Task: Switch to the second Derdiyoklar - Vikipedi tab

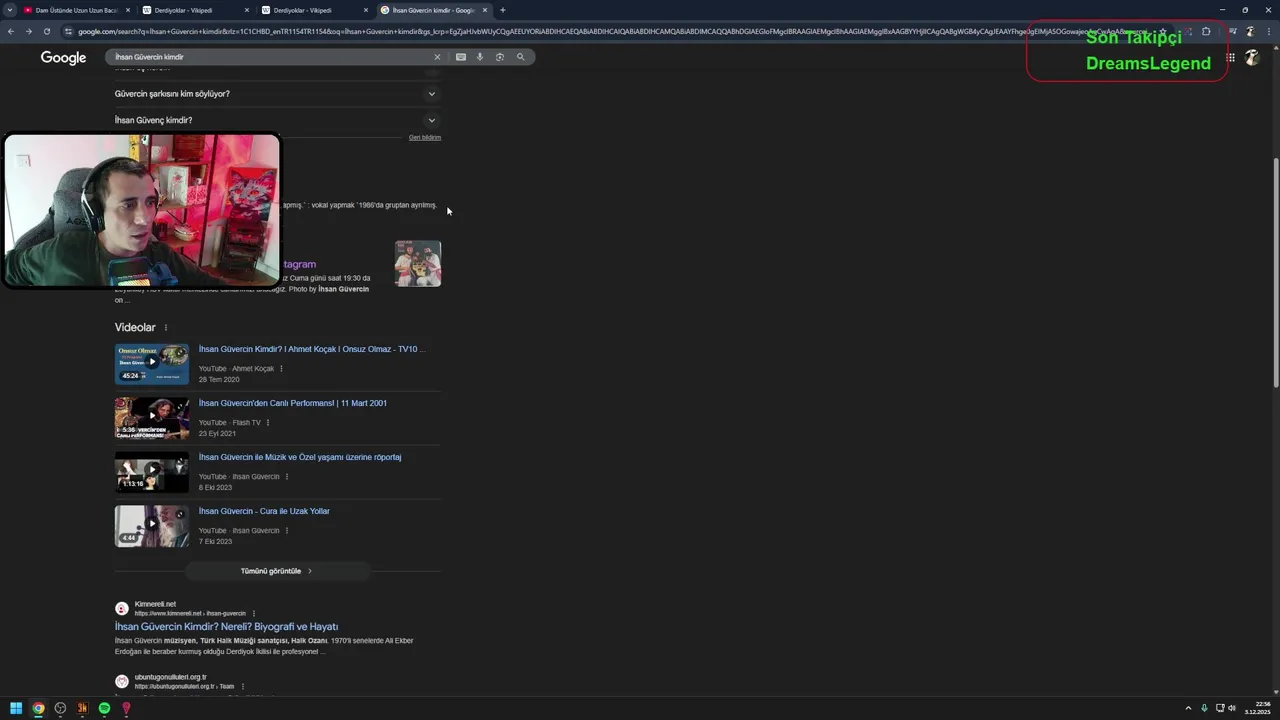Action: pyautogui.click(x=313, y=10)
